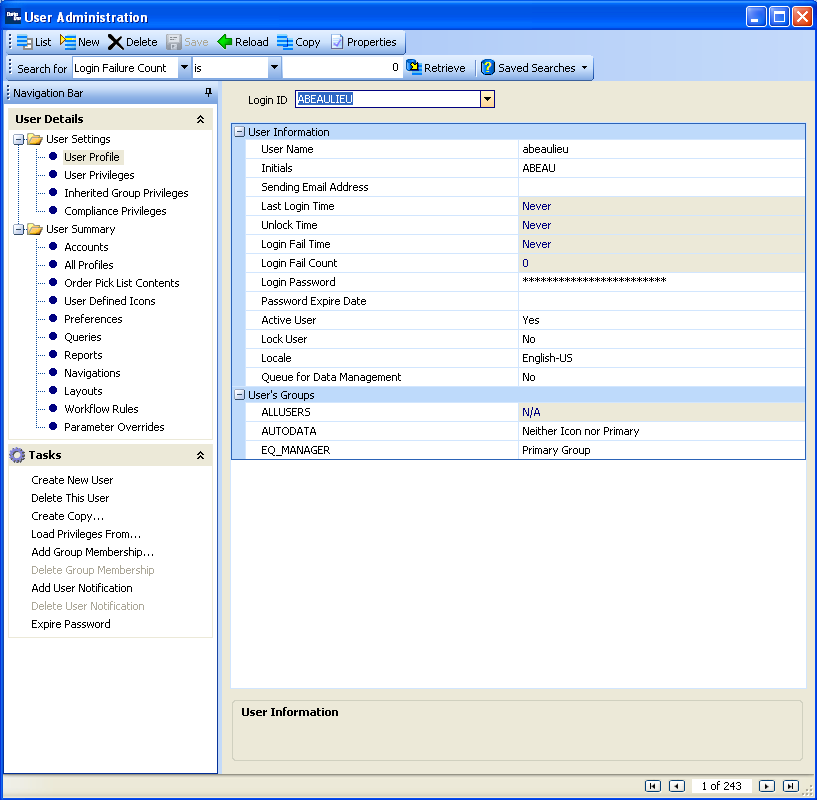This screenshot has width=817, height=800.
Task: Click the Delete X icon in toolbar
Action: pos(116,42)
